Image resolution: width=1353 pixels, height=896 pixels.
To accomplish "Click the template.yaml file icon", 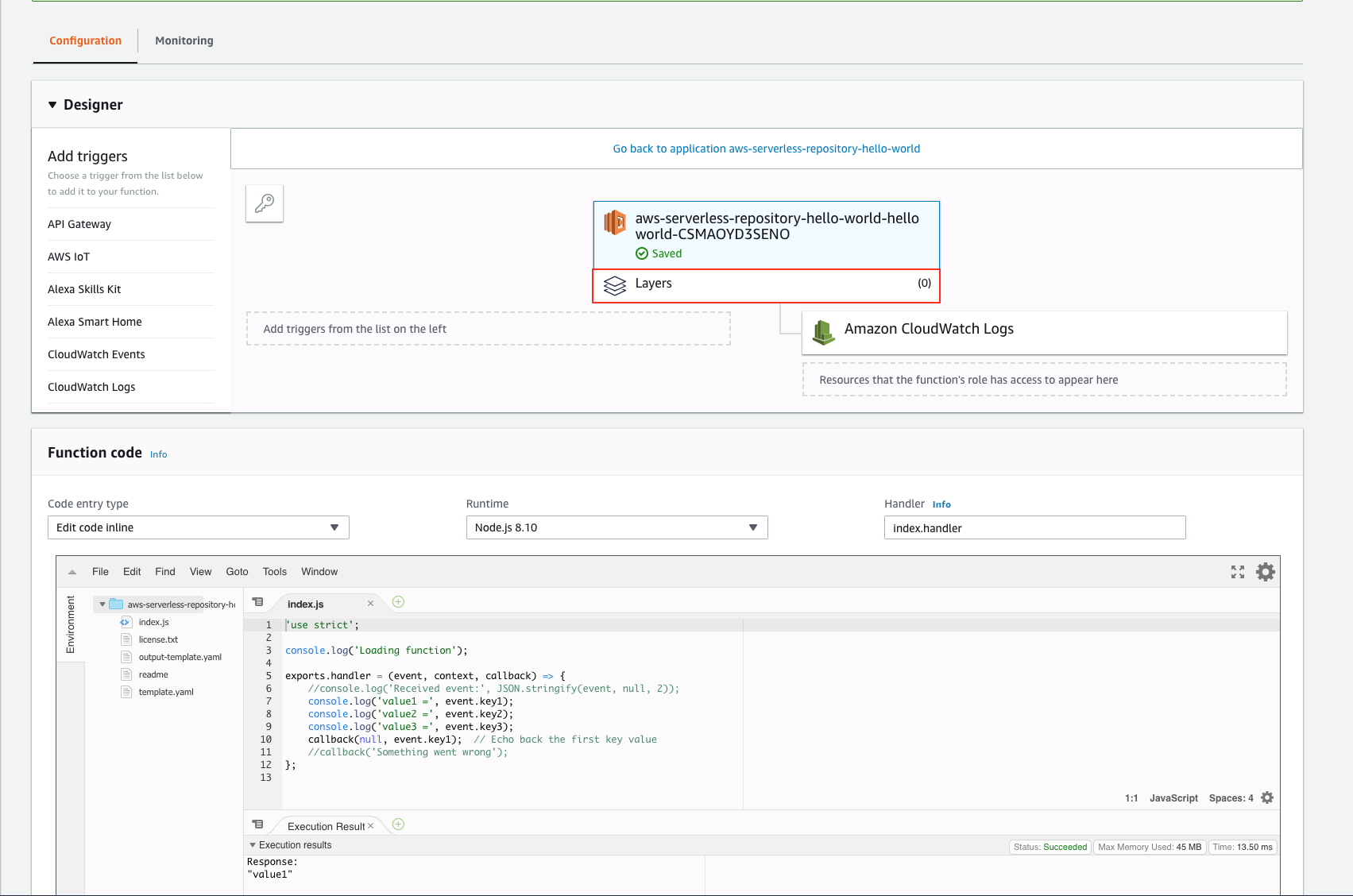I will pyautogui.click(x=126, y=692).
